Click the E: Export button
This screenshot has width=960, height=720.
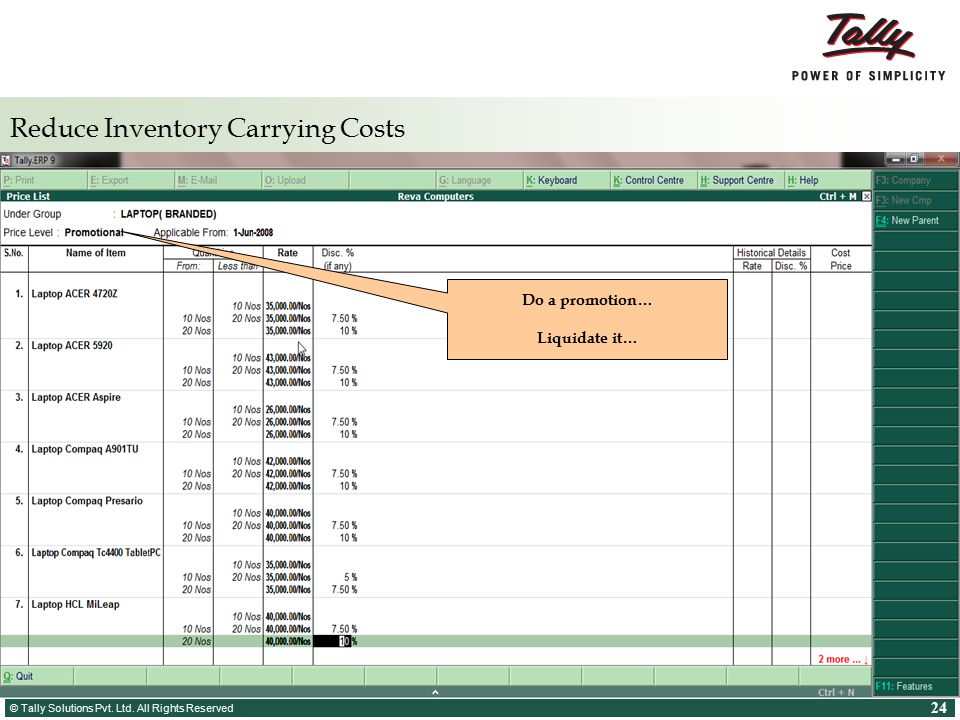point(131,180)
